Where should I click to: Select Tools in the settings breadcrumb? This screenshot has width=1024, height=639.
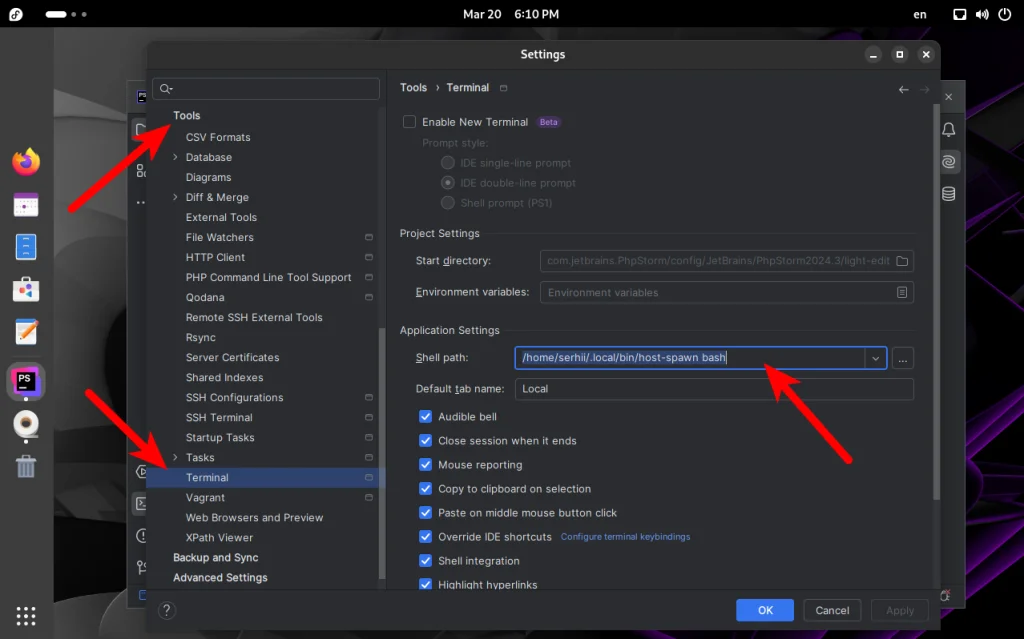click(413, 87)
